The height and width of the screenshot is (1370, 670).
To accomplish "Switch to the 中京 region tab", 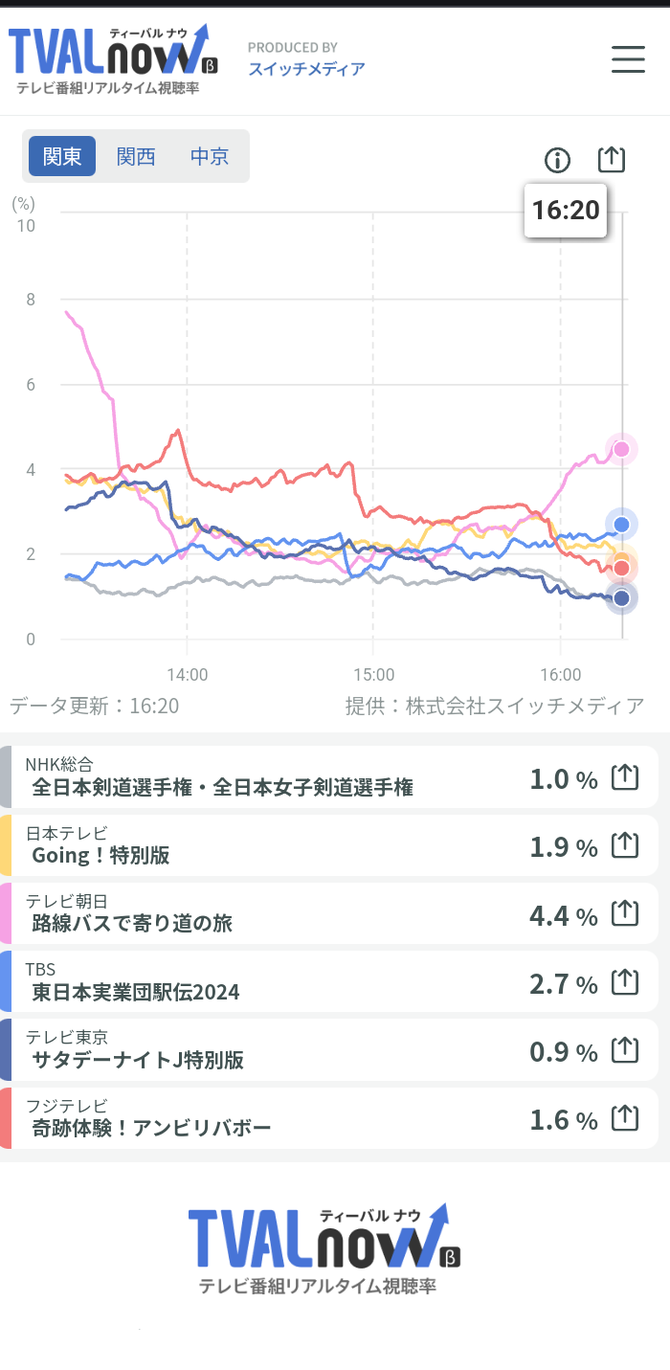I will pos(209,157).
